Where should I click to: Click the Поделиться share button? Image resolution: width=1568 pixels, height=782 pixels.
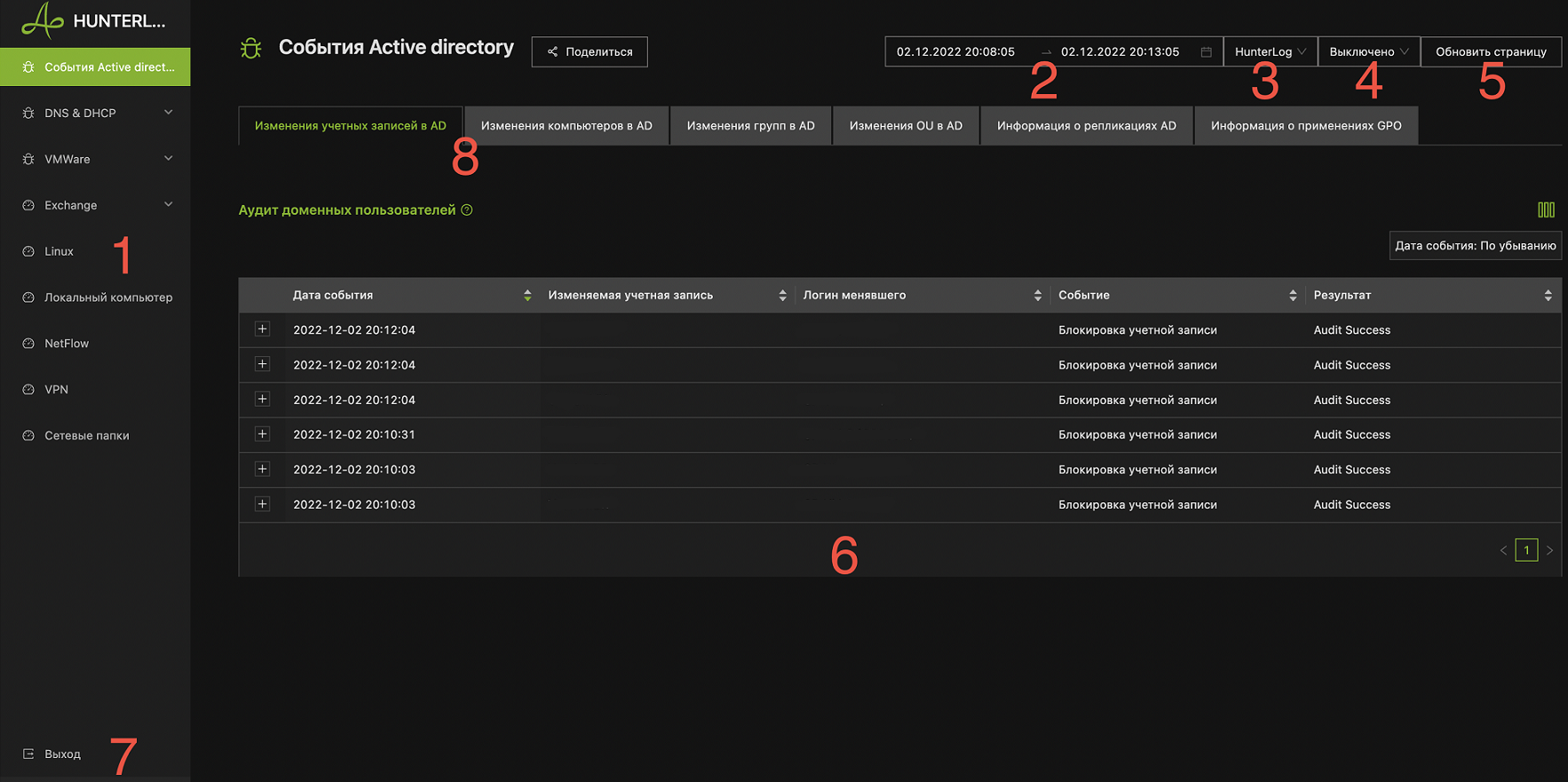coord(590,51)
